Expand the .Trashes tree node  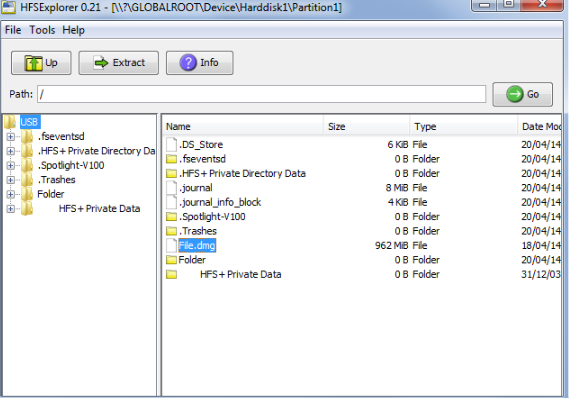tap(11, 180)
